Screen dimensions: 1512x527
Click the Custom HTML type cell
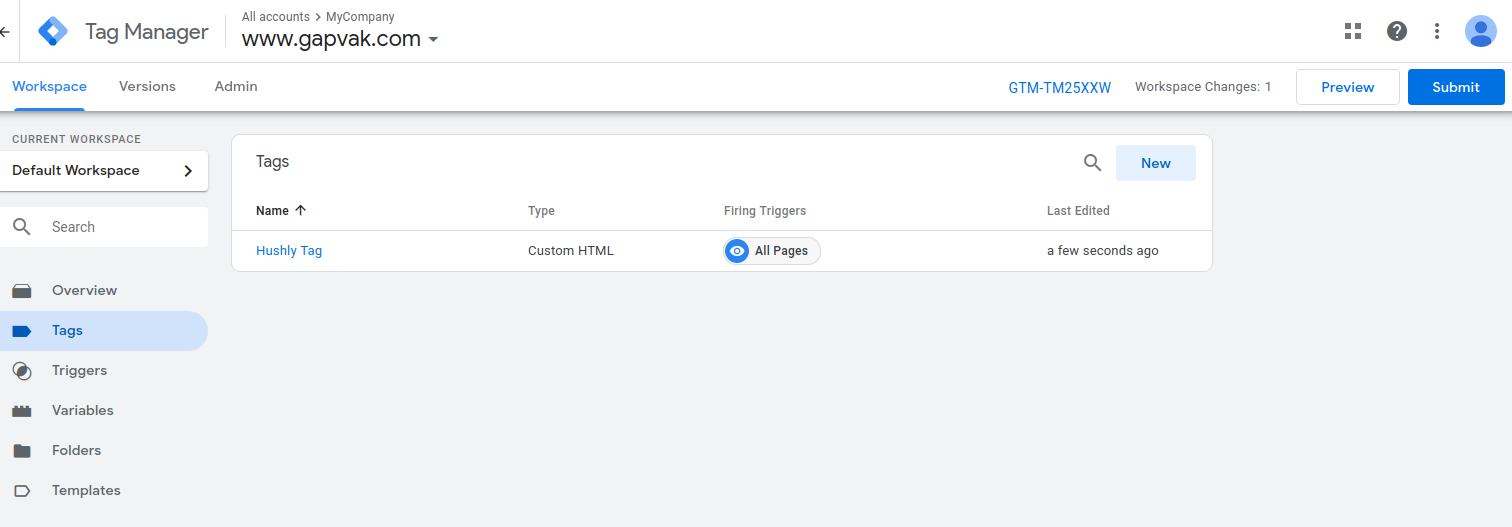click(571, 251)
